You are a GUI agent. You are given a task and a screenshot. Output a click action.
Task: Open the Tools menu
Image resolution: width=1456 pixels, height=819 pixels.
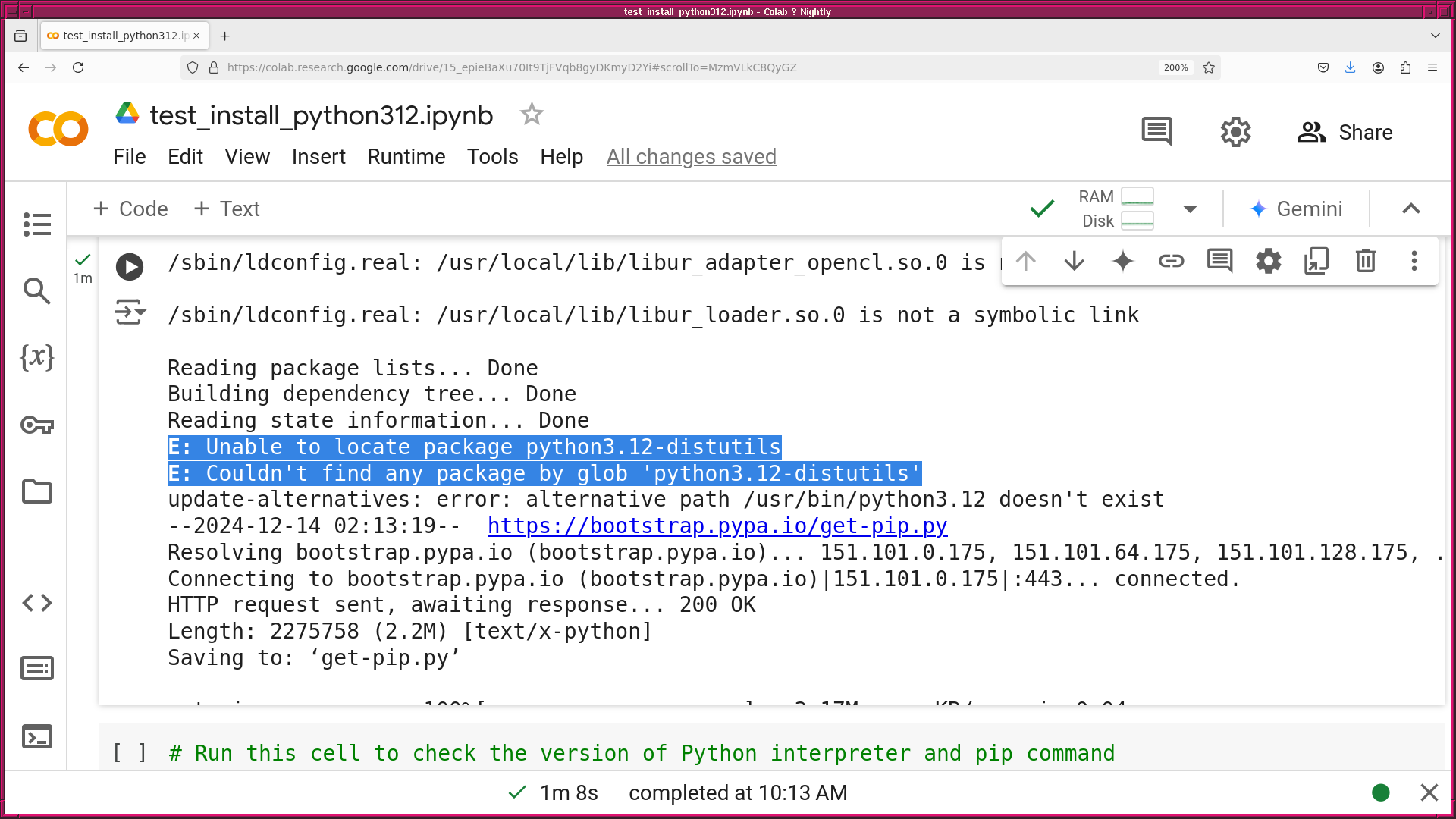(x=492, y=157)
